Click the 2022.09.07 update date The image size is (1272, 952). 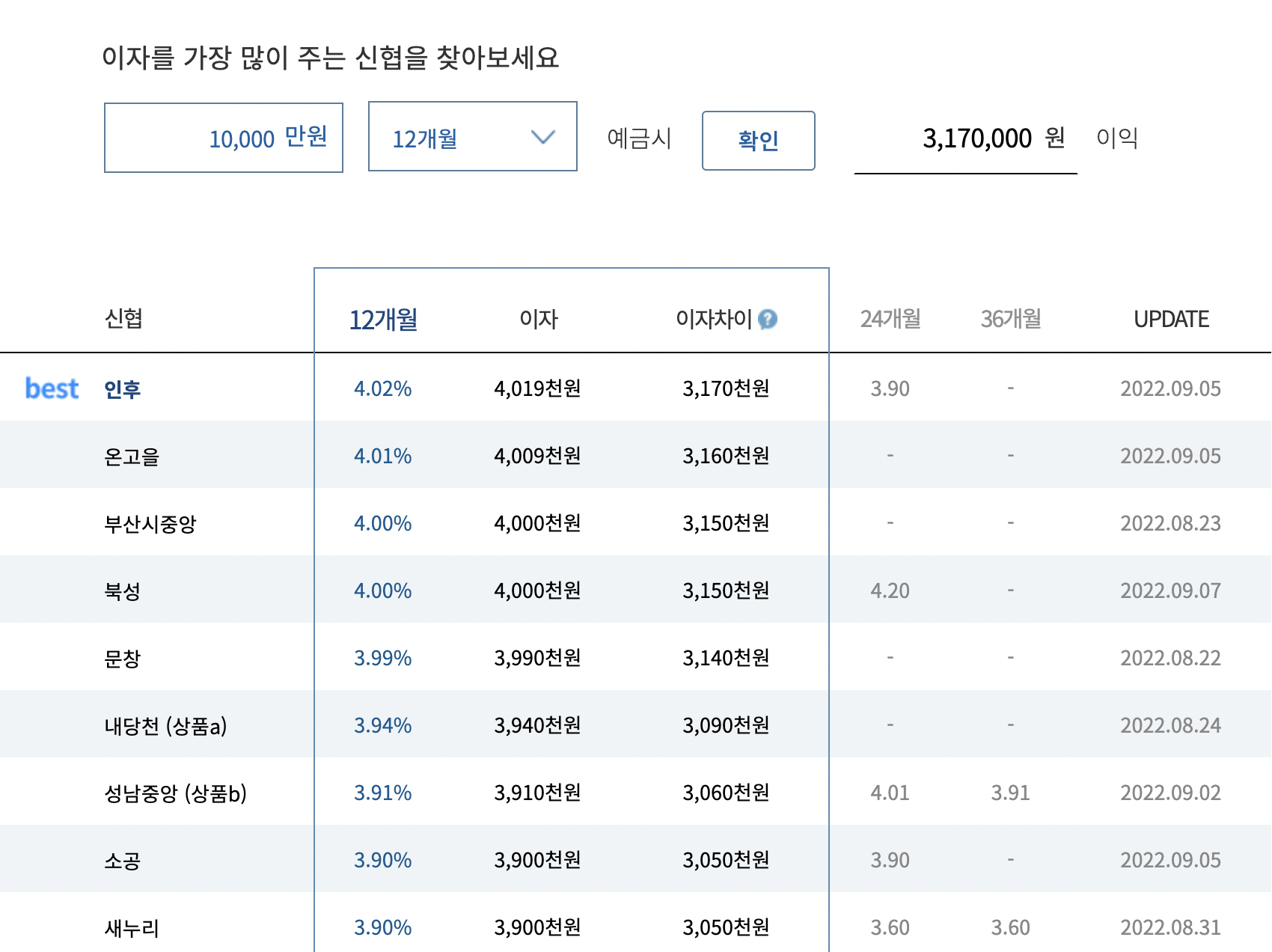point(1171,591)
